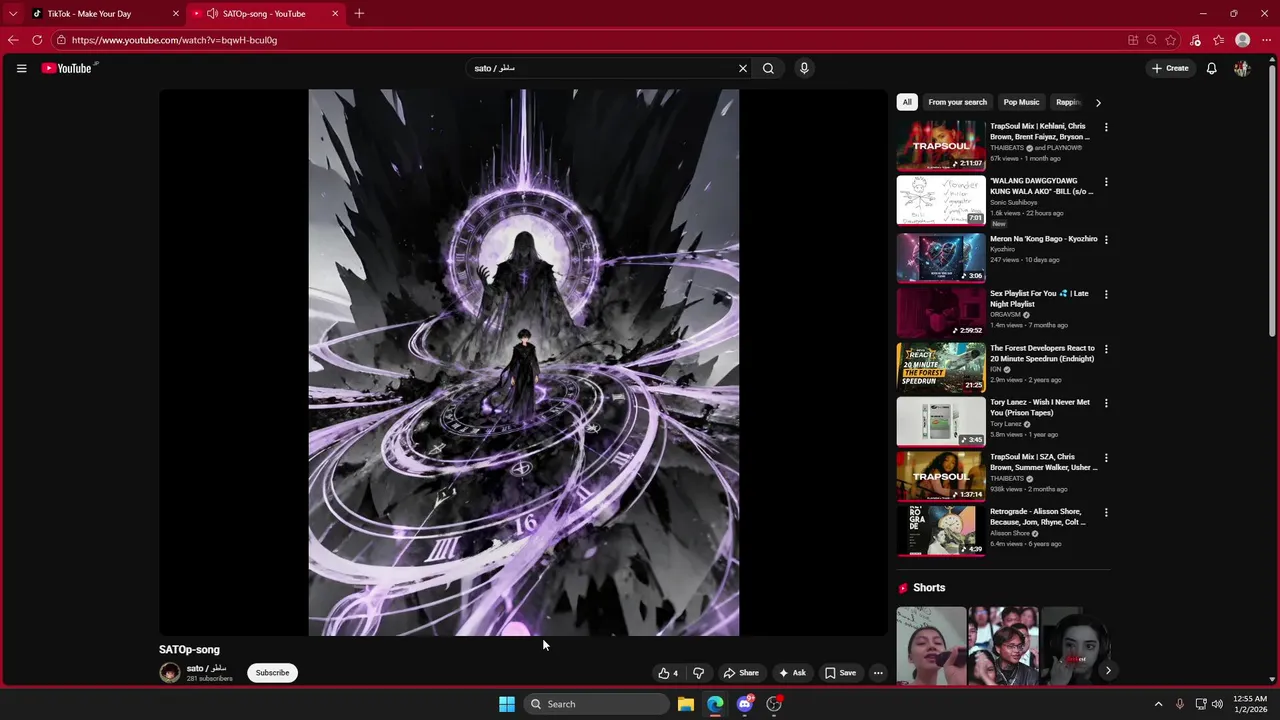1280x720 pixels.
Task: Close the SATOp-song YouTube tab
Action: tap(335, 14)
